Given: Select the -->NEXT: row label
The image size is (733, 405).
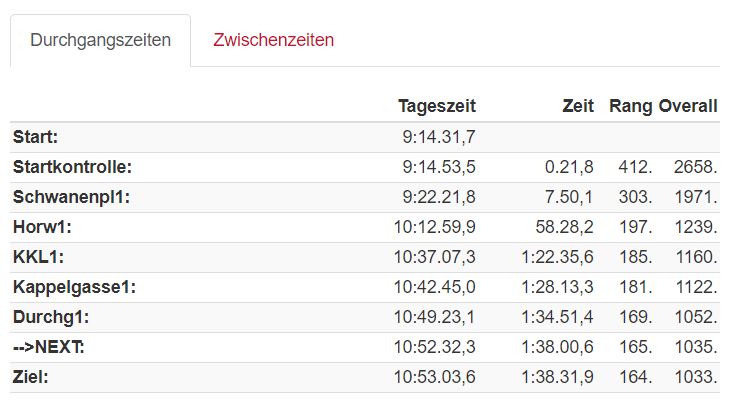Looking at the screenshot, I should pos(49,347).
